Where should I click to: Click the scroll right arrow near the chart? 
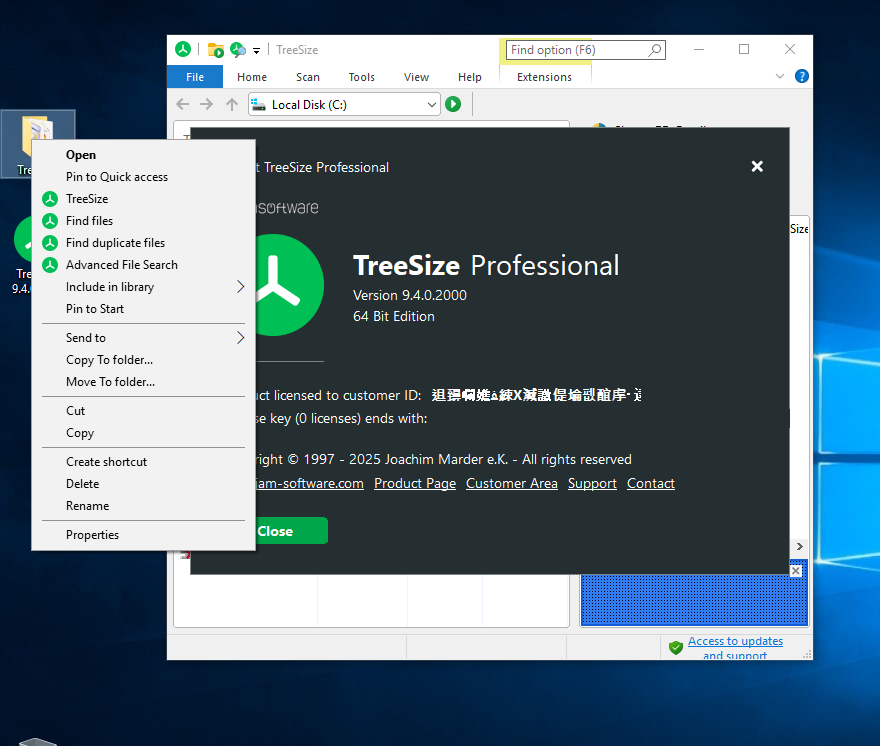point(800,546)
